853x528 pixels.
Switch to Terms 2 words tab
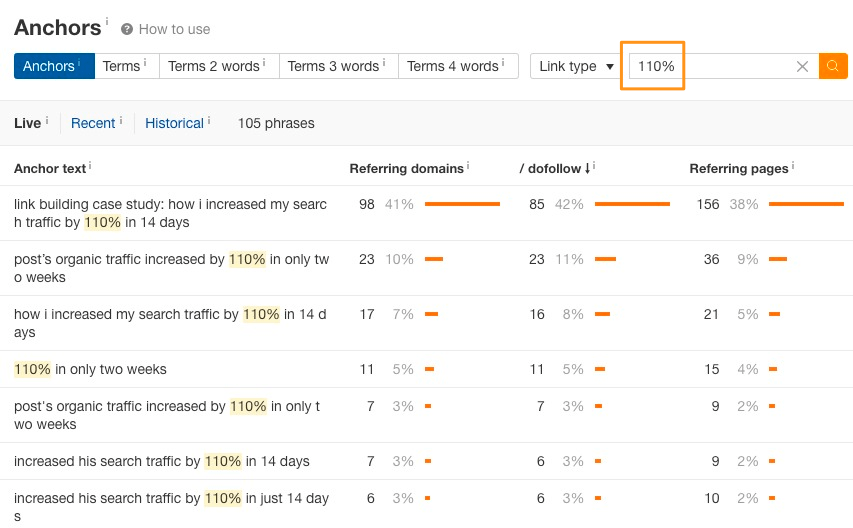click(219, 66)
